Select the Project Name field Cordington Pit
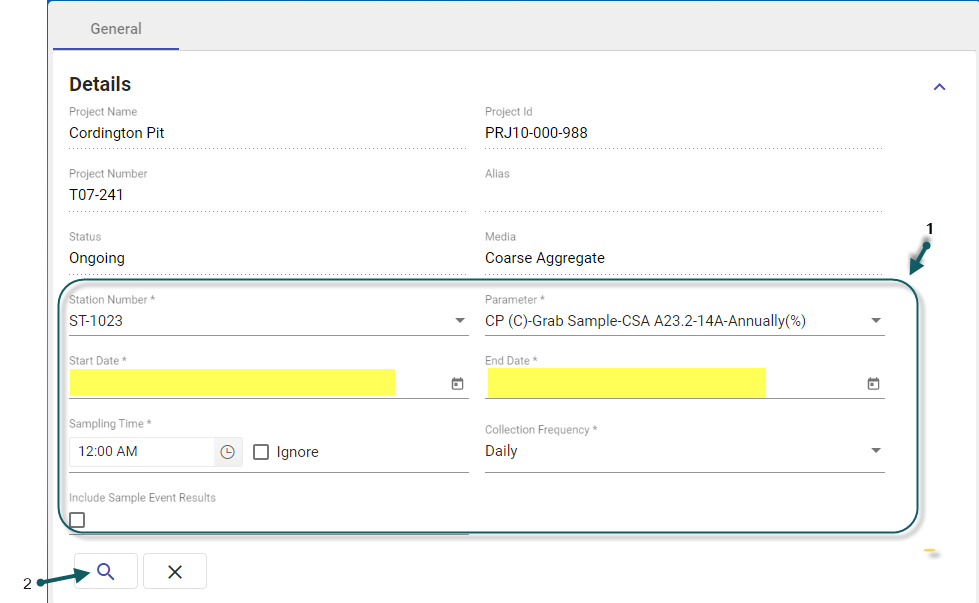 coord(117,133)
